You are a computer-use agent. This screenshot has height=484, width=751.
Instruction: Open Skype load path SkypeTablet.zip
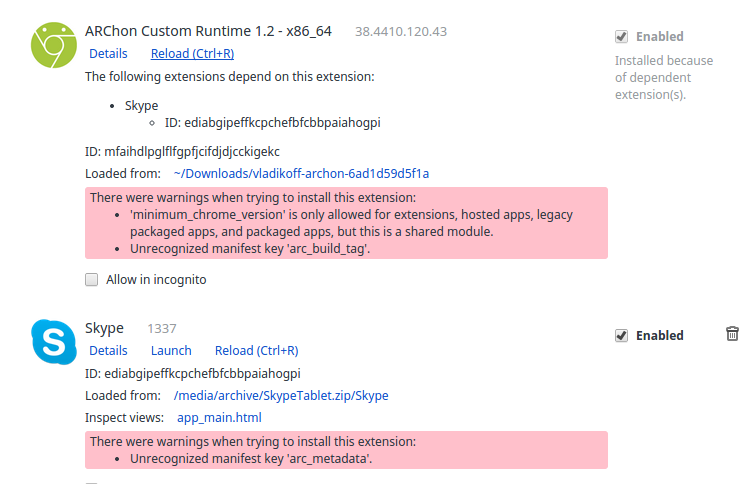pos(281,395)
